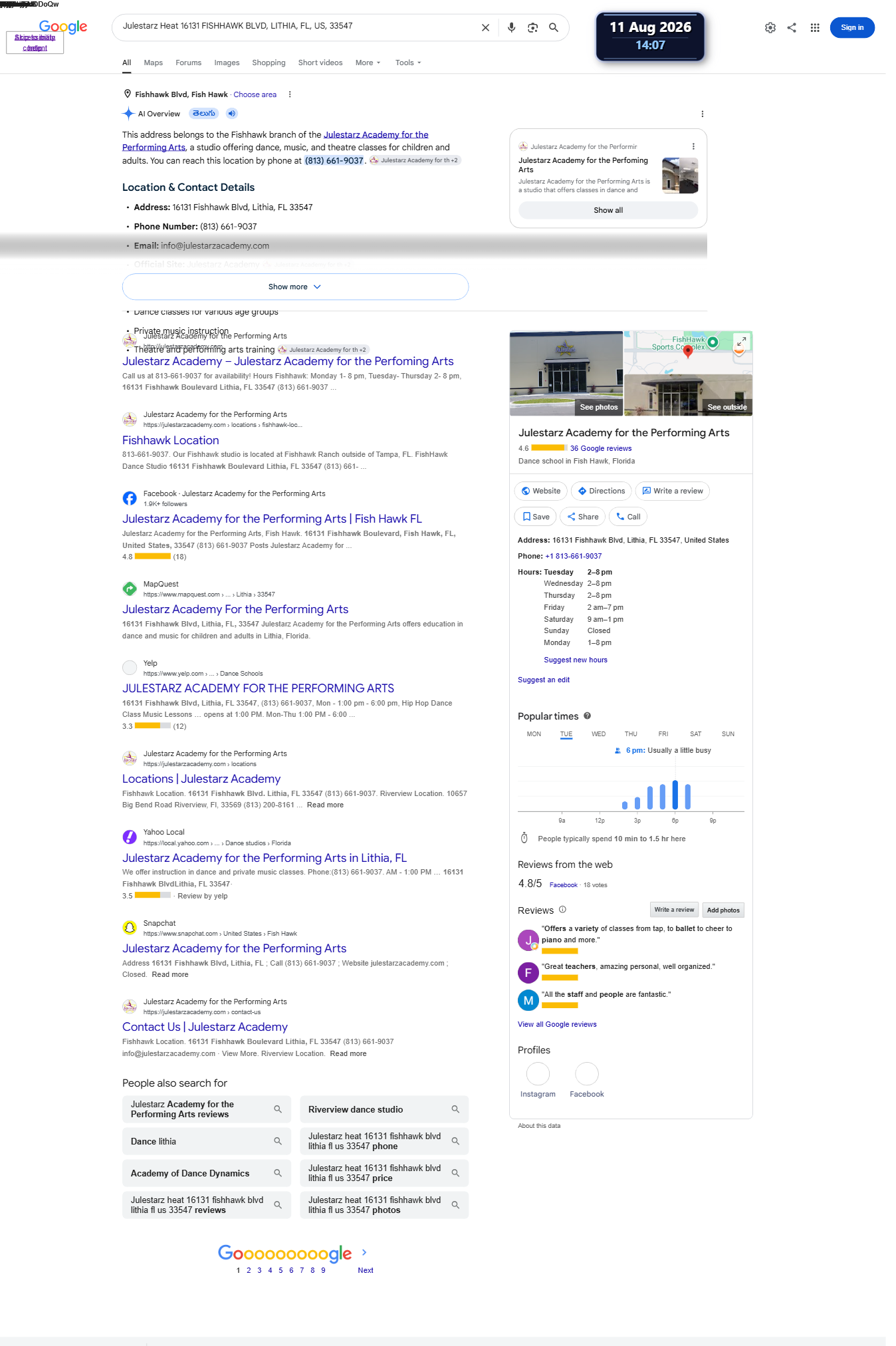Open popular times help icon

tap(587, 716)
